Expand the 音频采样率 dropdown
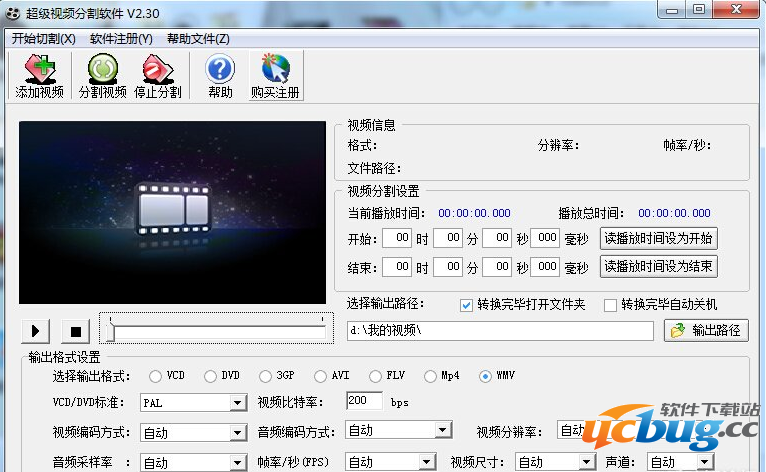Viewport: 766px width, 472px height. point(237,462)
